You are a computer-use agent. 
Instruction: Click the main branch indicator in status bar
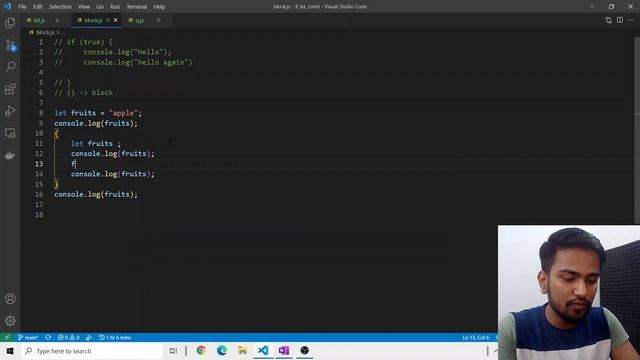28,338
